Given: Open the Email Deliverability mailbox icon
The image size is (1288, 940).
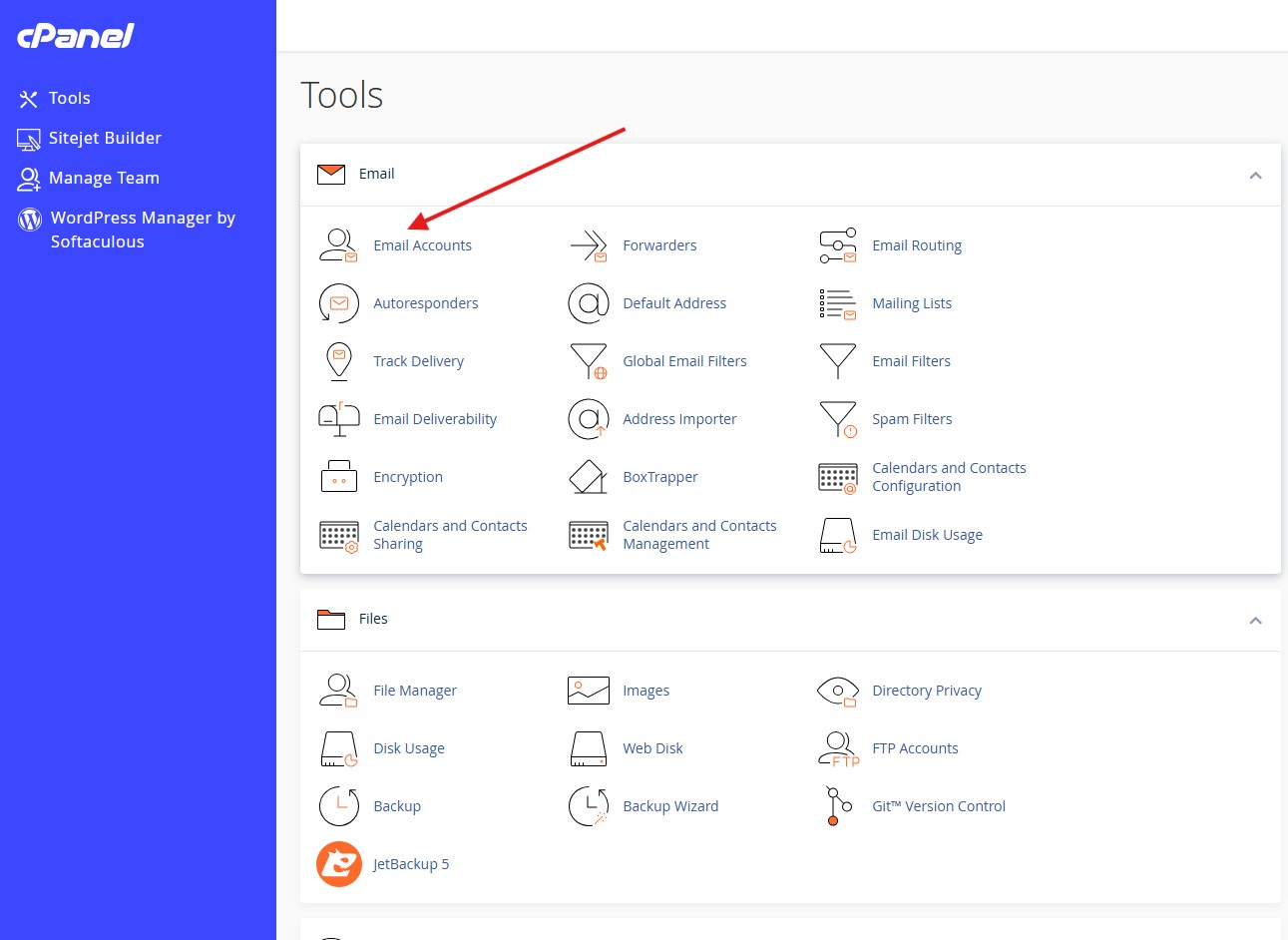Looking at the screenshot, I should [x=338, y=419].
